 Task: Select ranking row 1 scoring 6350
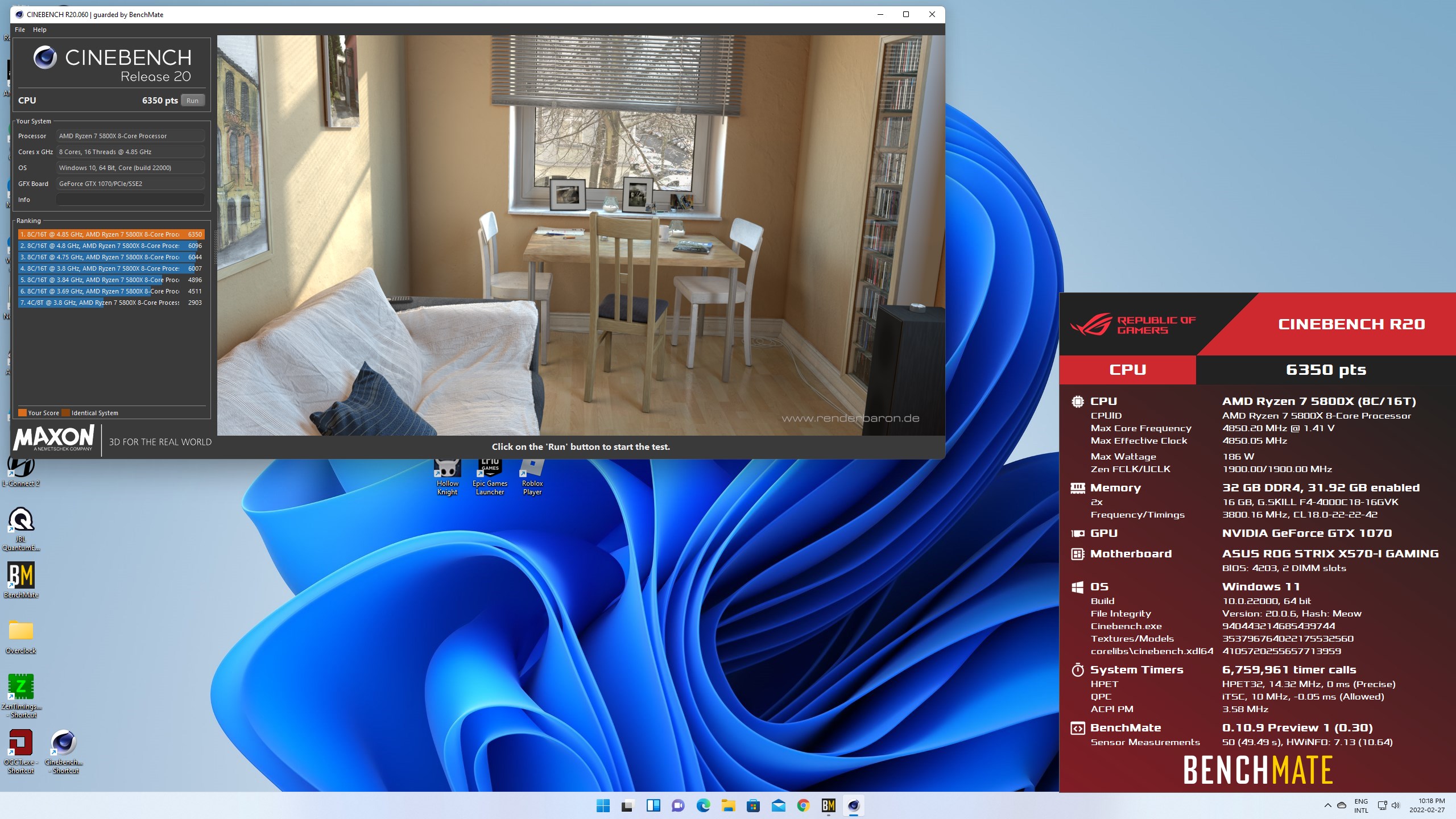[111, 234]
